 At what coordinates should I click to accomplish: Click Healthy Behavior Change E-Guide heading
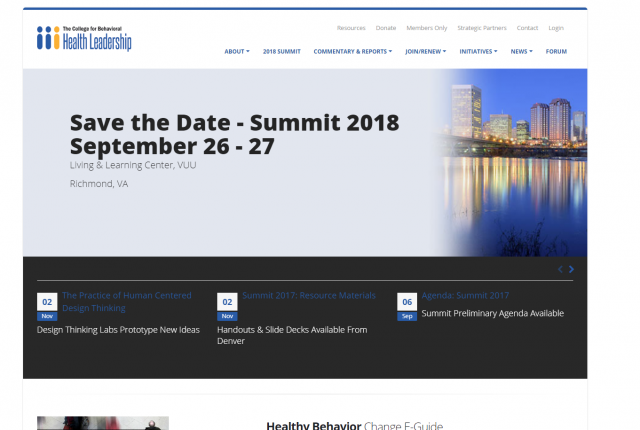click(x=355, y=426)
